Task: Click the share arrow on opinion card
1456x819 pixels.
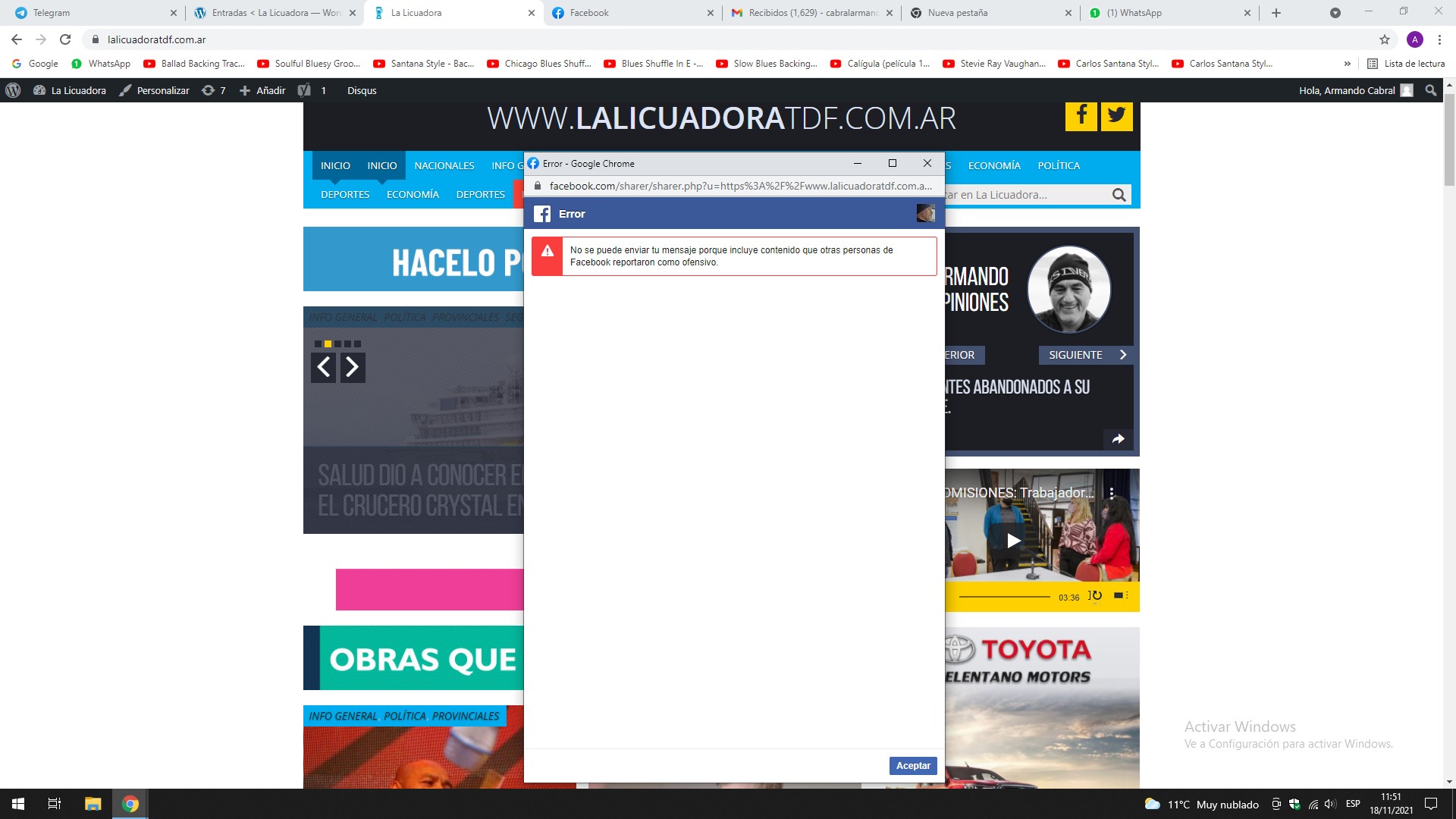Action: 1118,439
